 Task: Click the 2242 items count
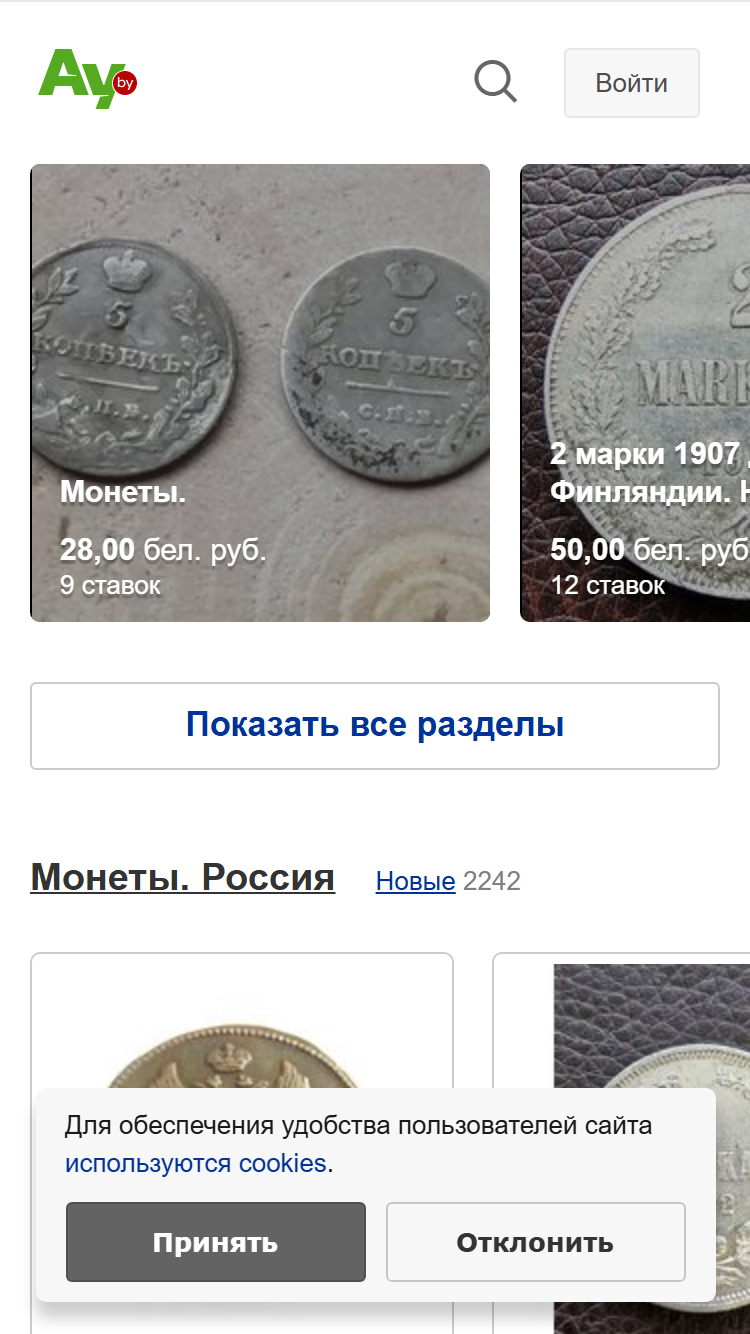tap(492, 881)
